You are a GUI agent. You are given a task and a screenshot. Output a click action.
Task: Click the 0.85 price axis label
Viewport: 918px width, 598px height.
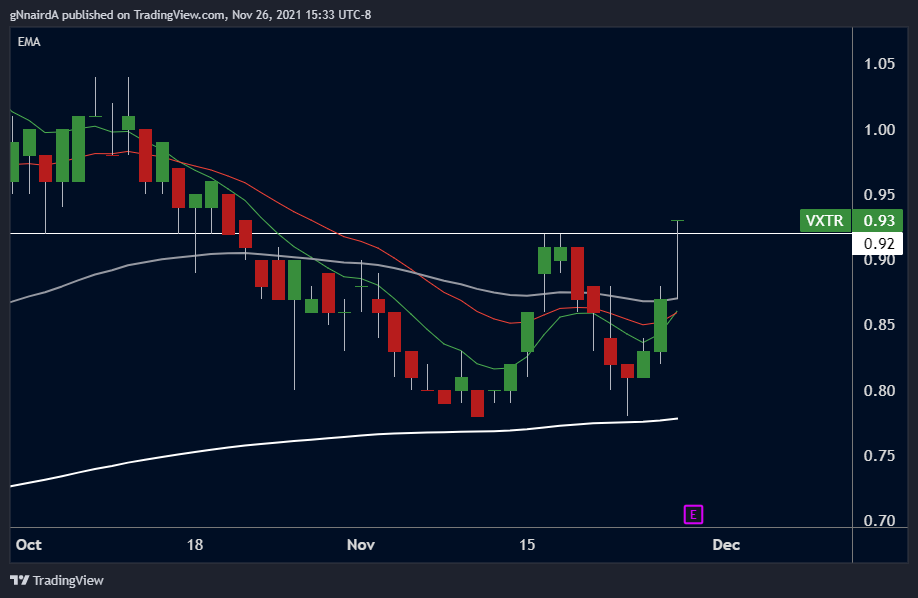pyautogui.click(x=879, y=324)
